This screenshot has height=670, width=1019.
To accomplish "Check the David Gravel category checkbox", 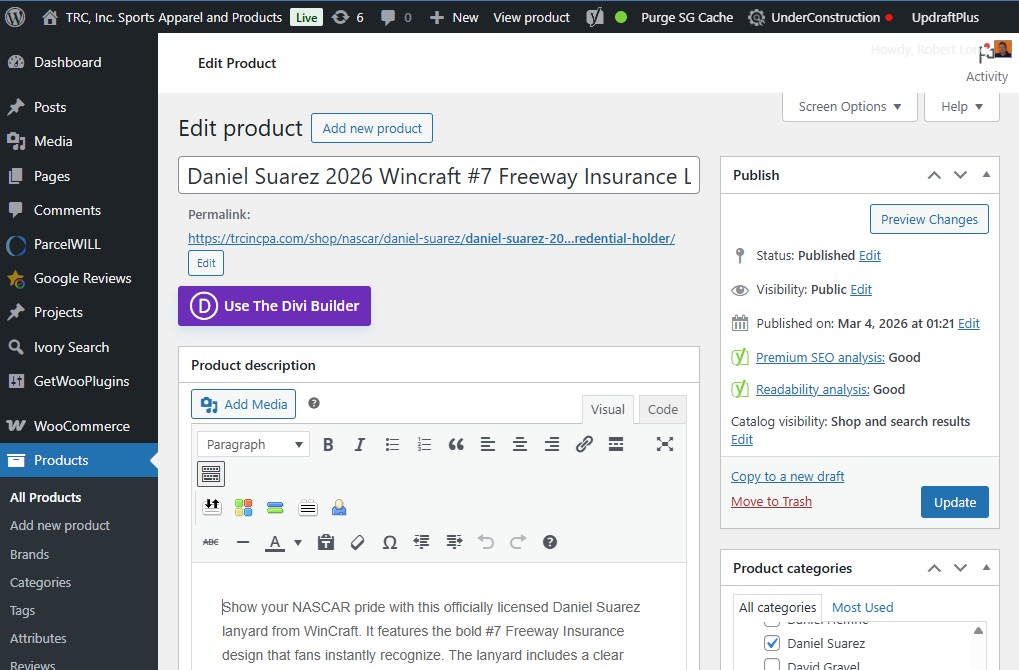I will [x=772, y=665].
